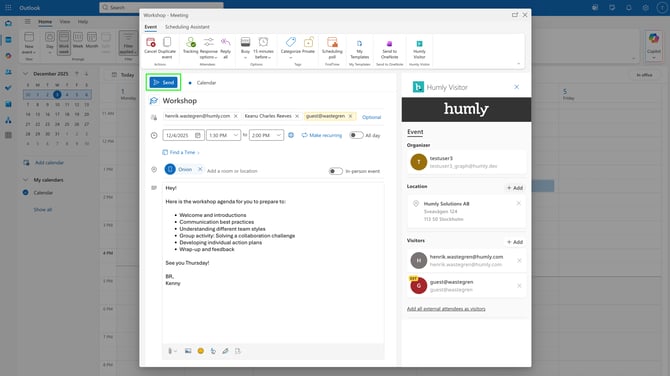The width and height of the screenshot is (670, 376).
Task: Click Add all external attendees as visitors
Action: (446, 308)
